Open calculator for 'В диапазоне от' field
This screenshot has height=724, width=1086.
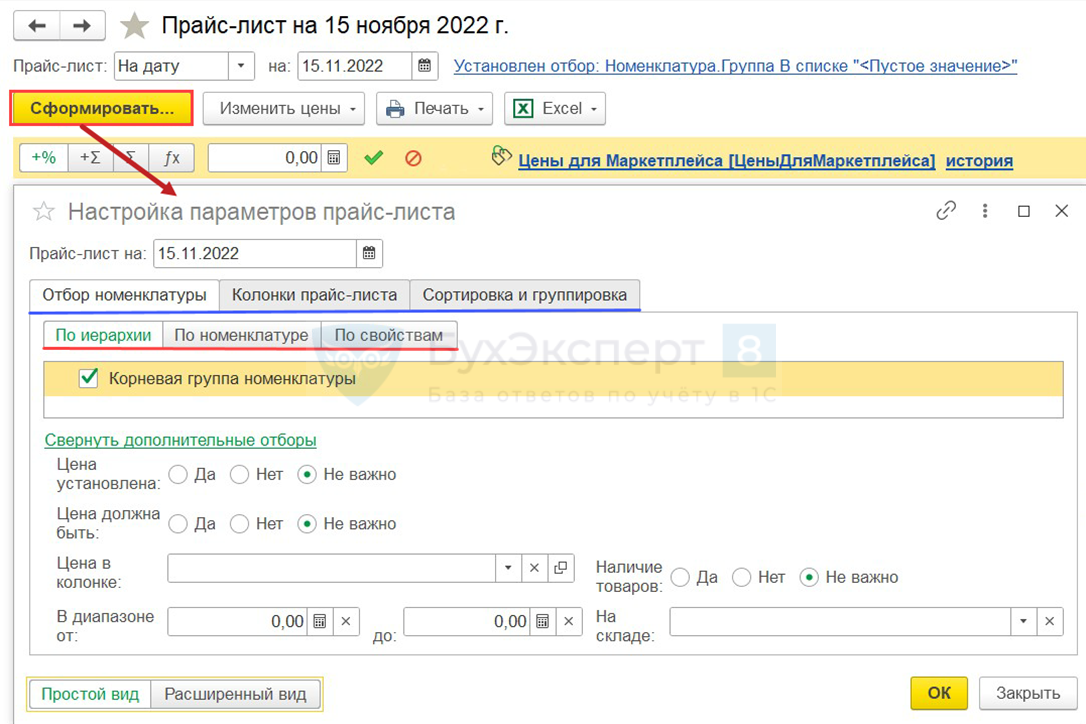[x=319, y=621]
